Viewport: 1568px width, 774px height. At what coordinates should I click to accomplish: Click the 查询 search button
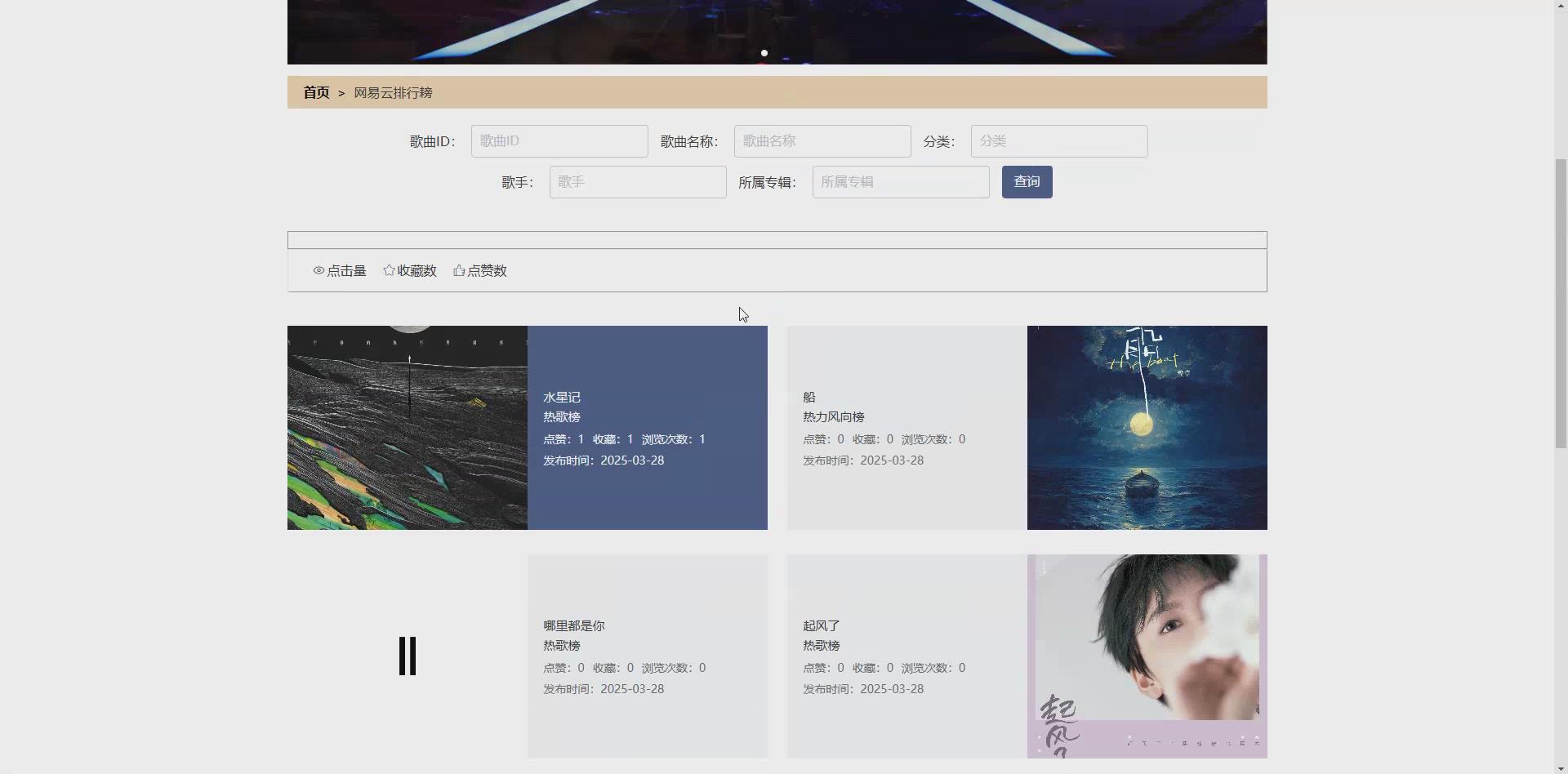pyautogui.click(x=1027, y=182)
